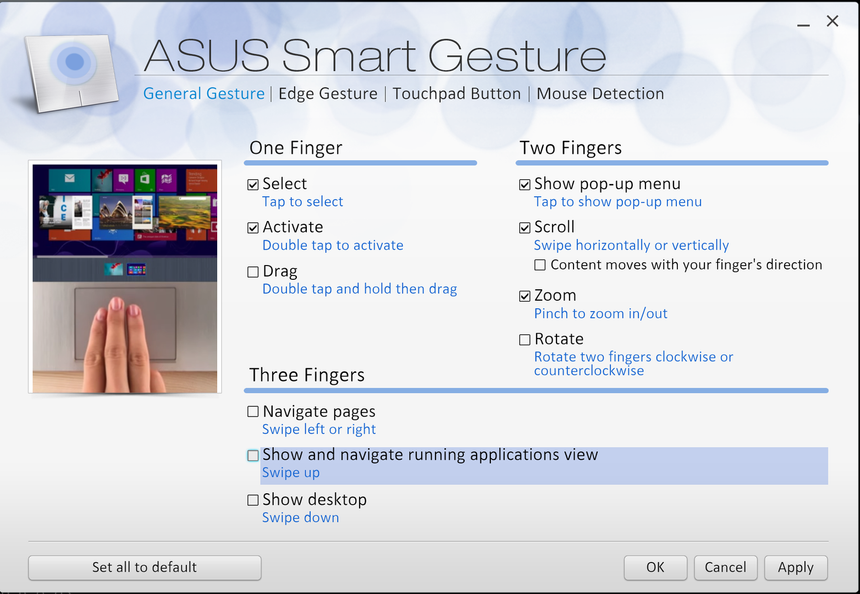
Task: Check show and navigate running applications view
Action: pyautogui.click(x=252, y=455)
